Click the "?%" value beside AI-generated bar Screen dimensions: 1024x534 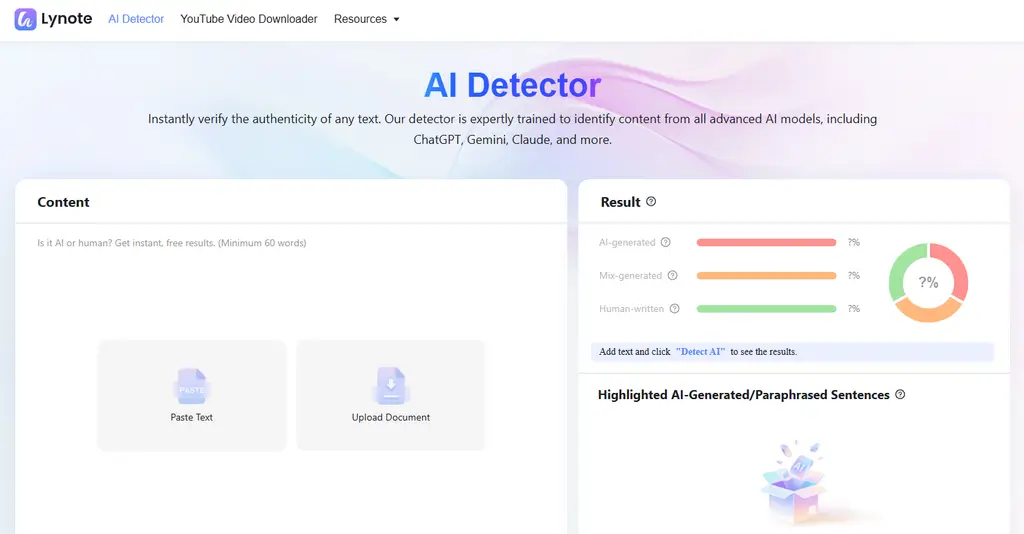pos(854,242)
